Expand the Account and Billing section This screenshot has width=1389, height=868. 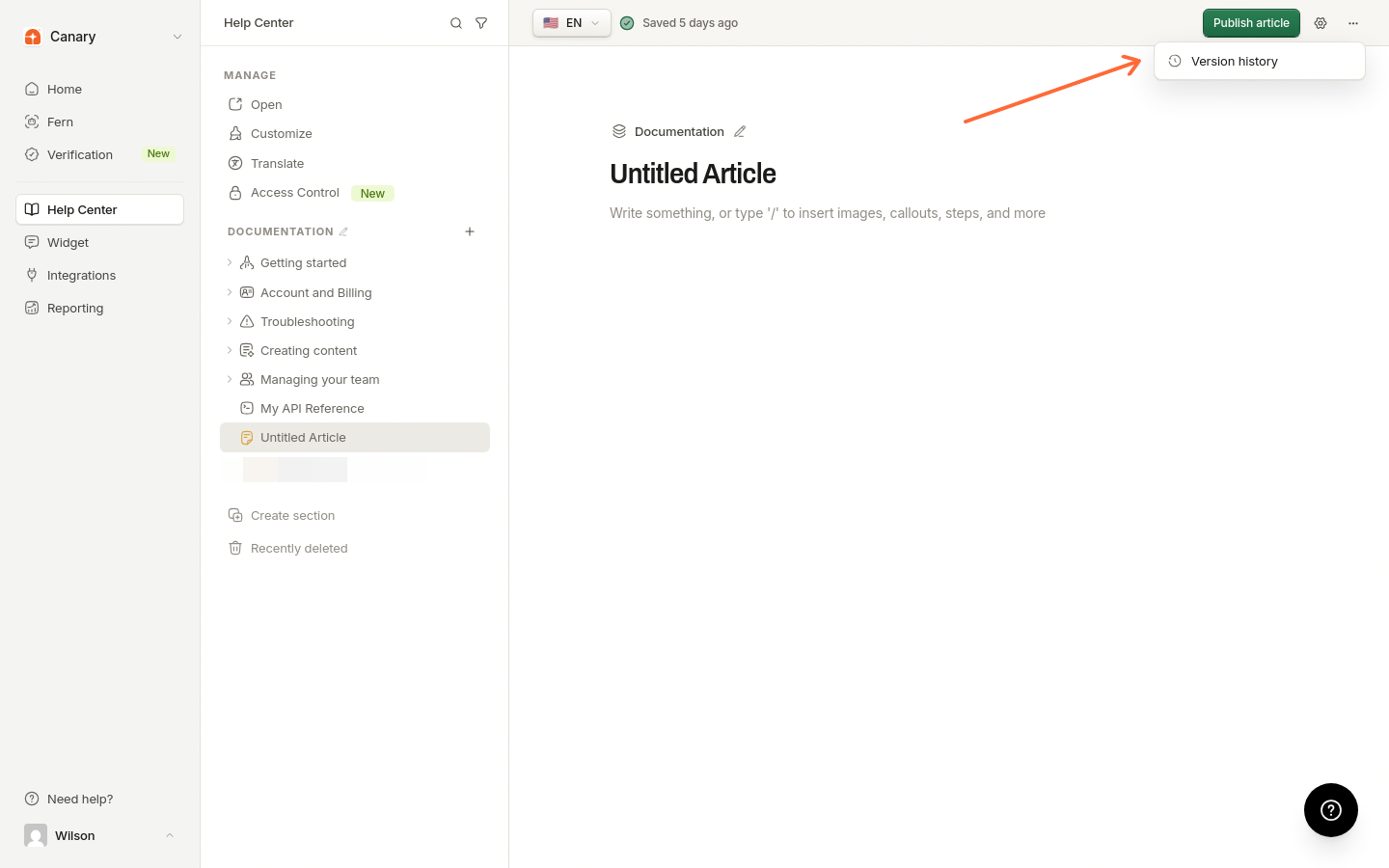click(x=230, y=292)
